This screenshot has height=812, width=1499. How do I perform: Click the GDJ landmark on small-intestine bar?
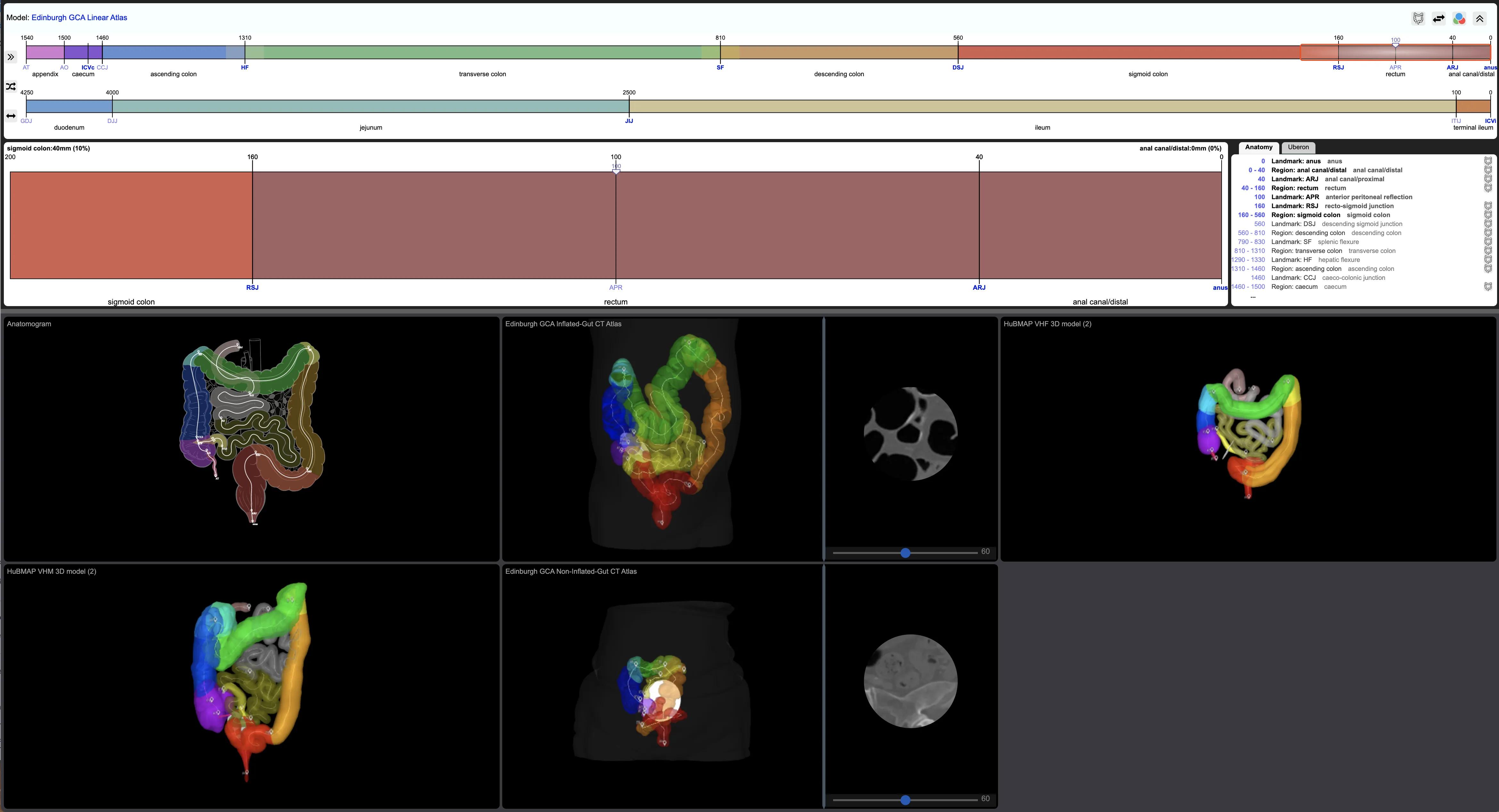click(x=26, y=121)
